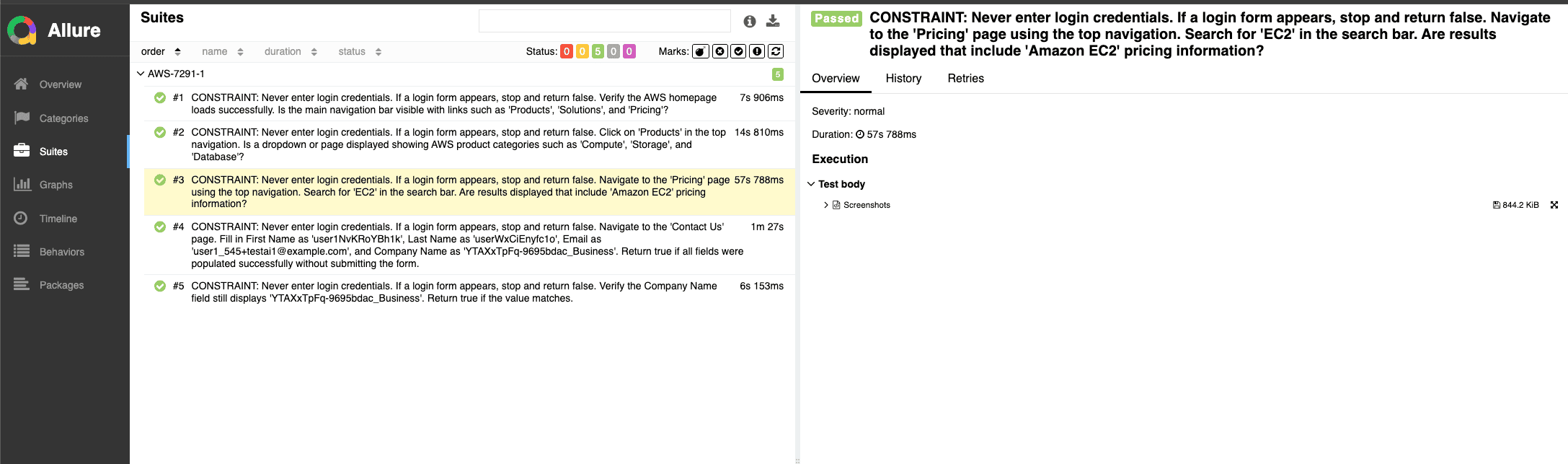1568x464 pixels.
Task: Open test #5 verify Company Name field
Action: (x=469, y=292)
